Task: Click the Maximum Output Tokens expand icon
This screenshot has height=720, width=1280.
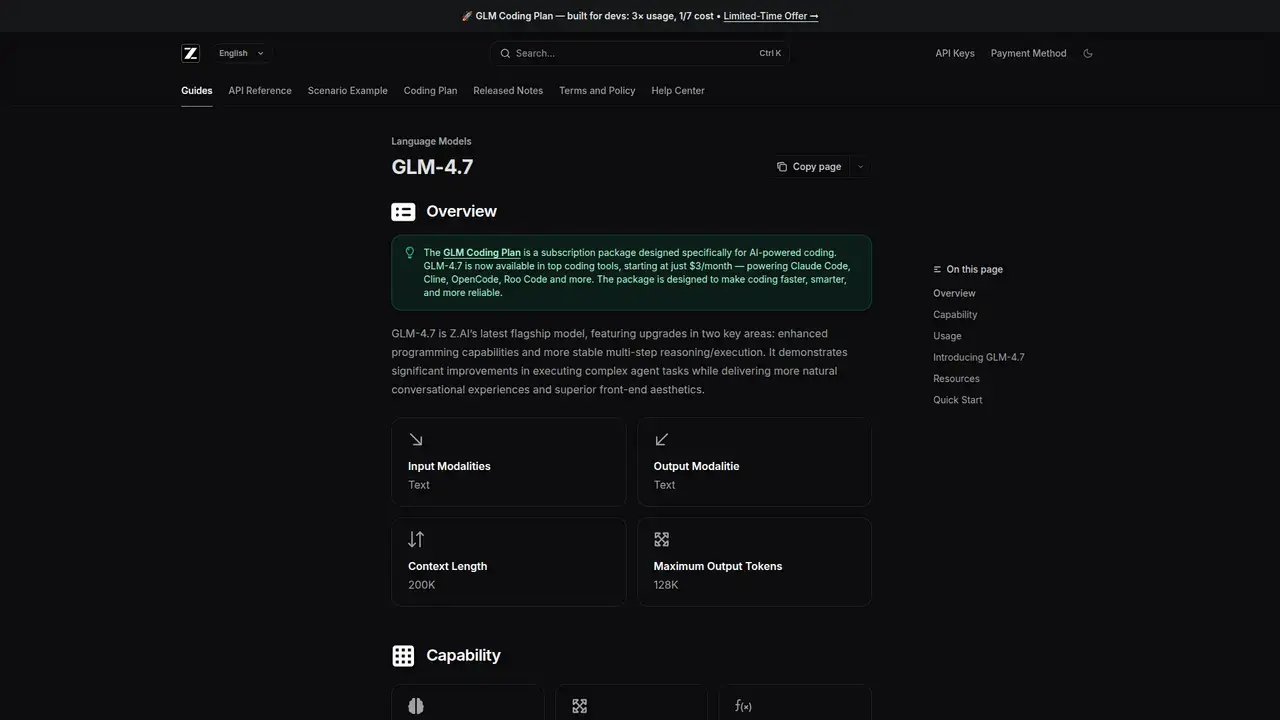Action: point(661,539)
